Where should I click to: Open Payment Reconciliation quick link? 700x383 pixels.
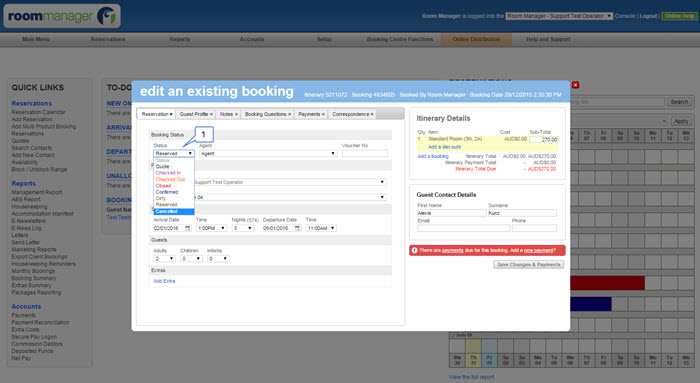pyautogui.click(x=40, y=323)
